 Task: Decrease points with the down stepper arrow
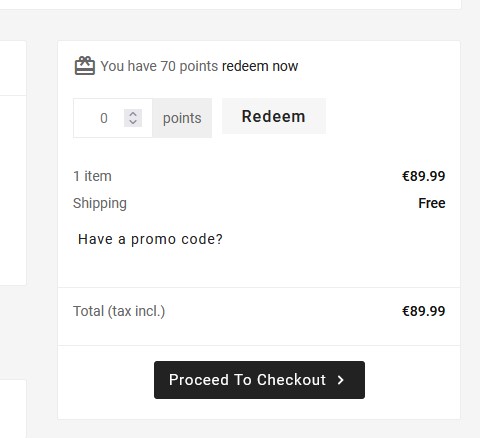133,122
